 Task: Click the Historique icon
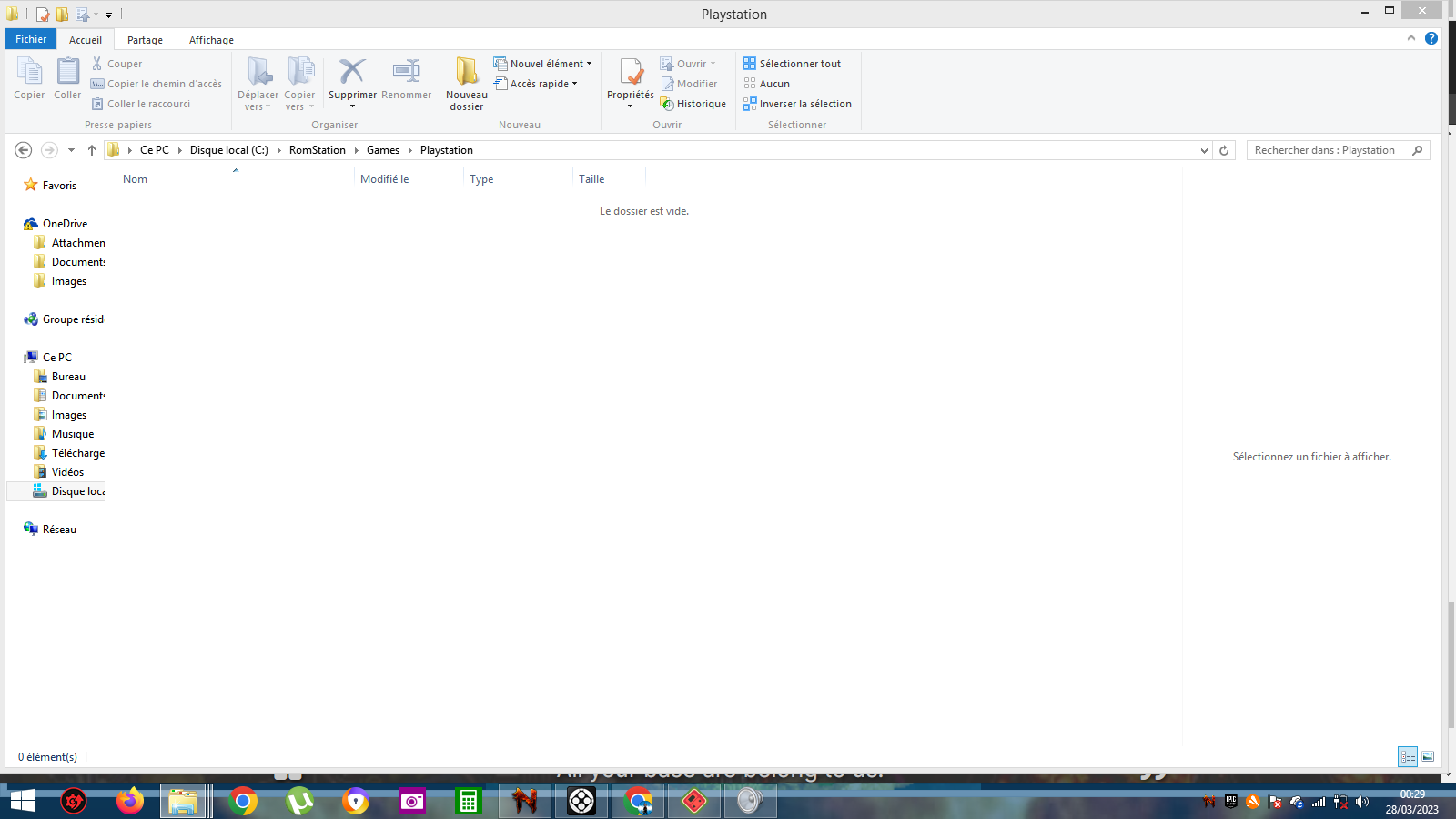(x=667, y=104)
